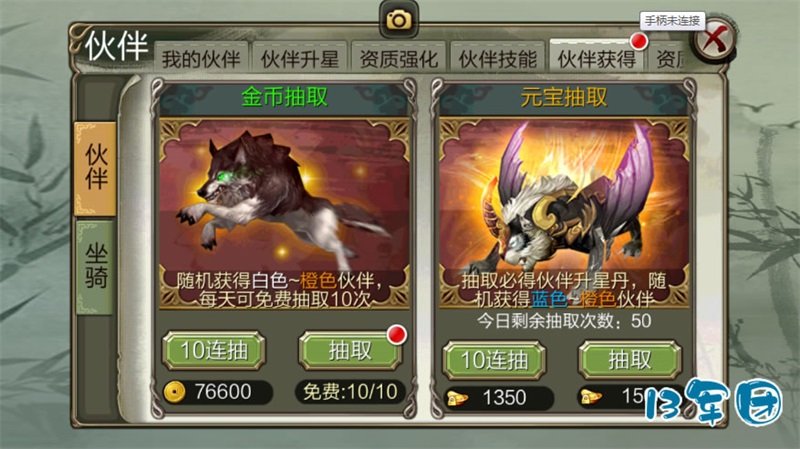The width and height of the screenshot is (800, 449).
Task: Click 10连抽 under 金币抽取
Action: pyautogui.click(x=214, y=351)
